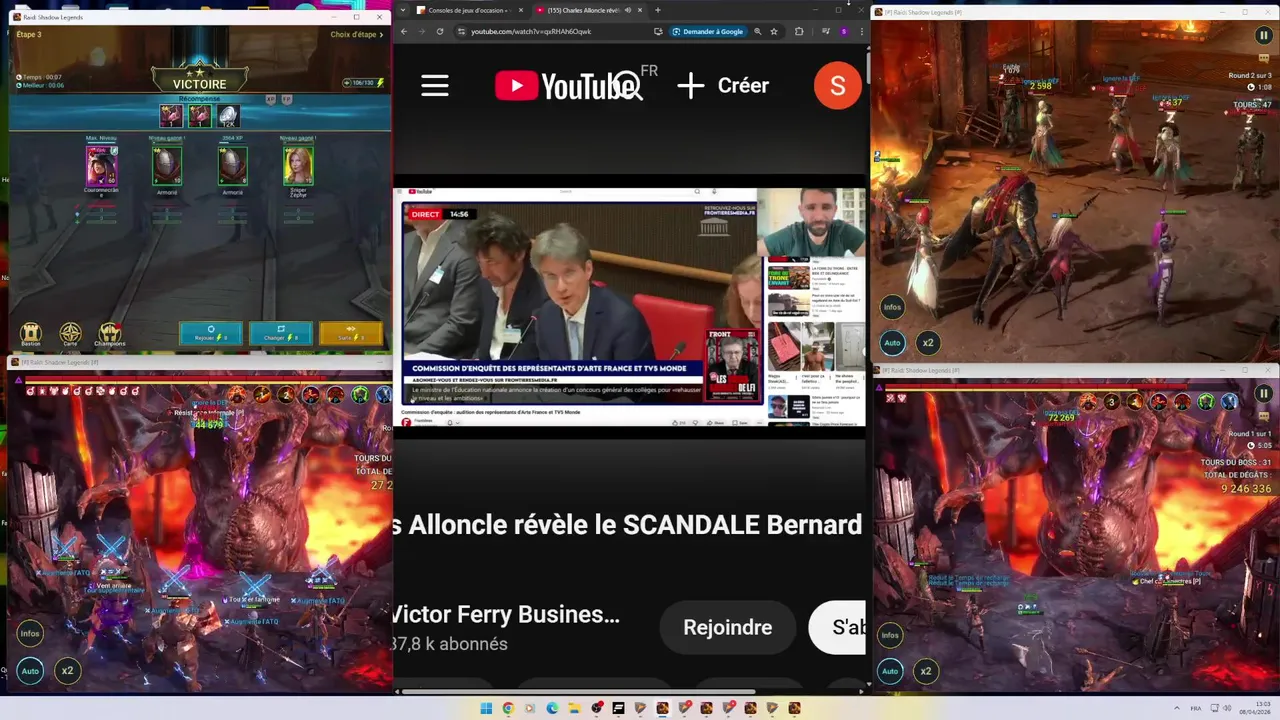The width and height of the screenshot is (1280, 720).
Task: Open the Victor Ferry Business channel name
Action: click(506, 614)
